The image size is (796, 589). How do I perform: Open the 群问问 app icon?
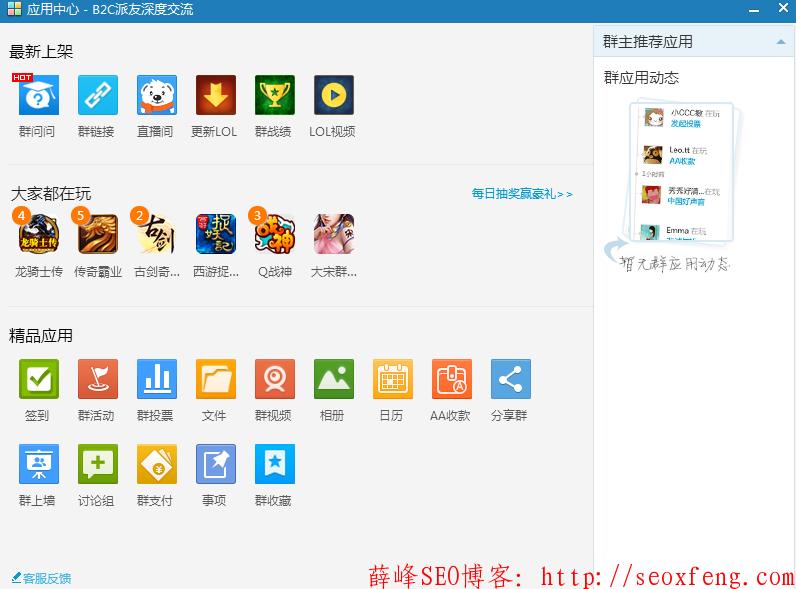click(39, 95)
